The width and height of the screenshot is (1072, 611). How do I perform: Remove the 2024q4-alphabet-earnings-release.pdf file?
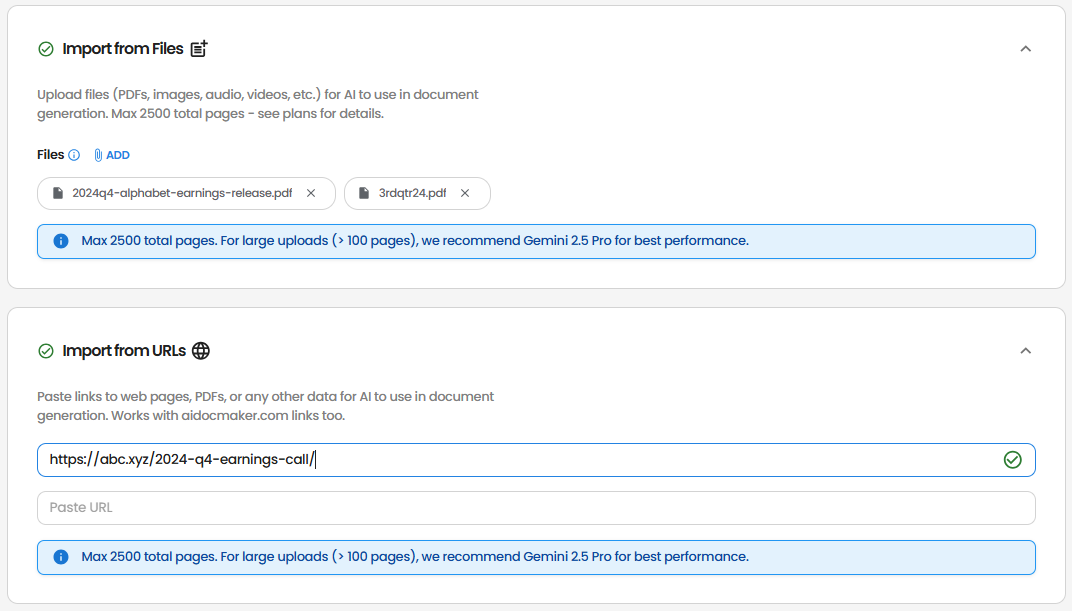[x=311, y=193]
